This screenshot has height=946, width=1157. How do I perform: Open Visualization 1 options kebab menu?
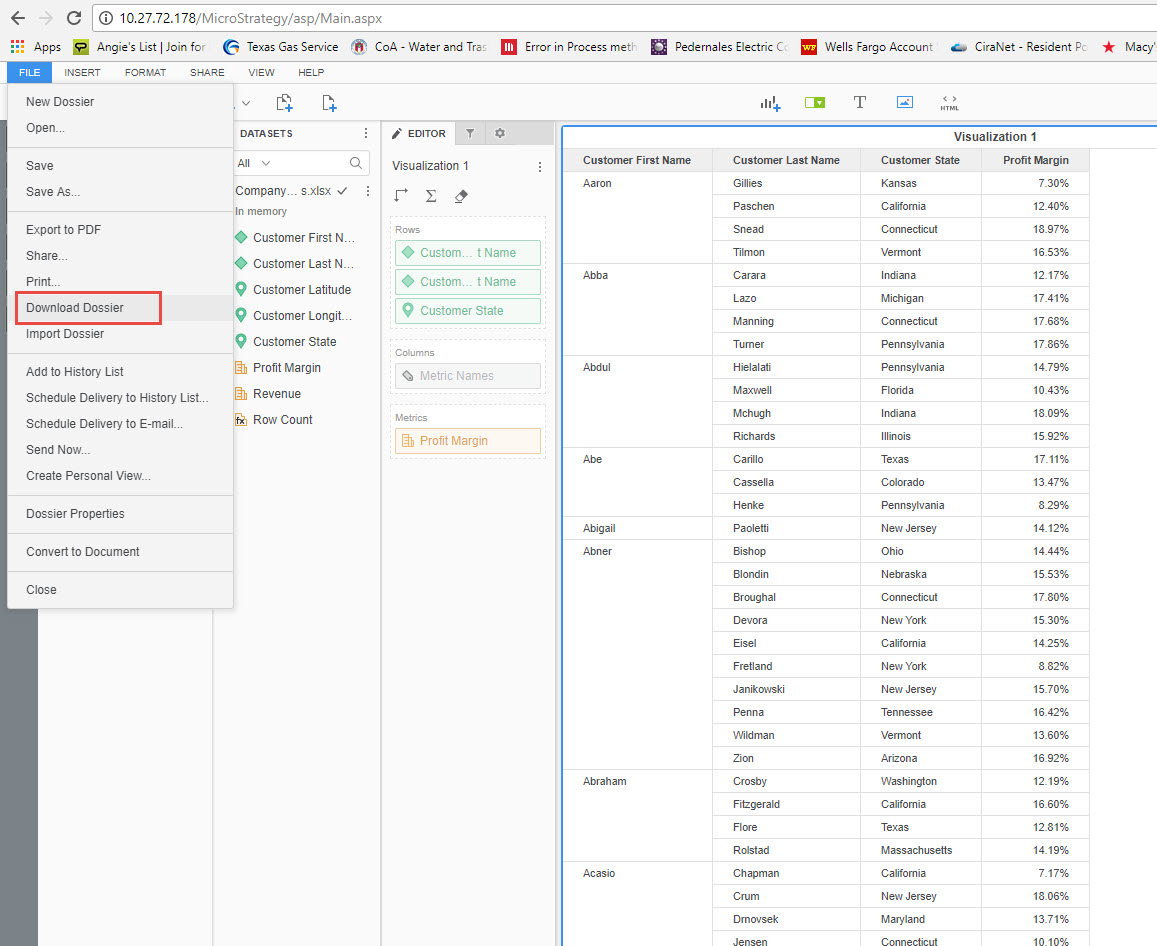click(540, 166)
